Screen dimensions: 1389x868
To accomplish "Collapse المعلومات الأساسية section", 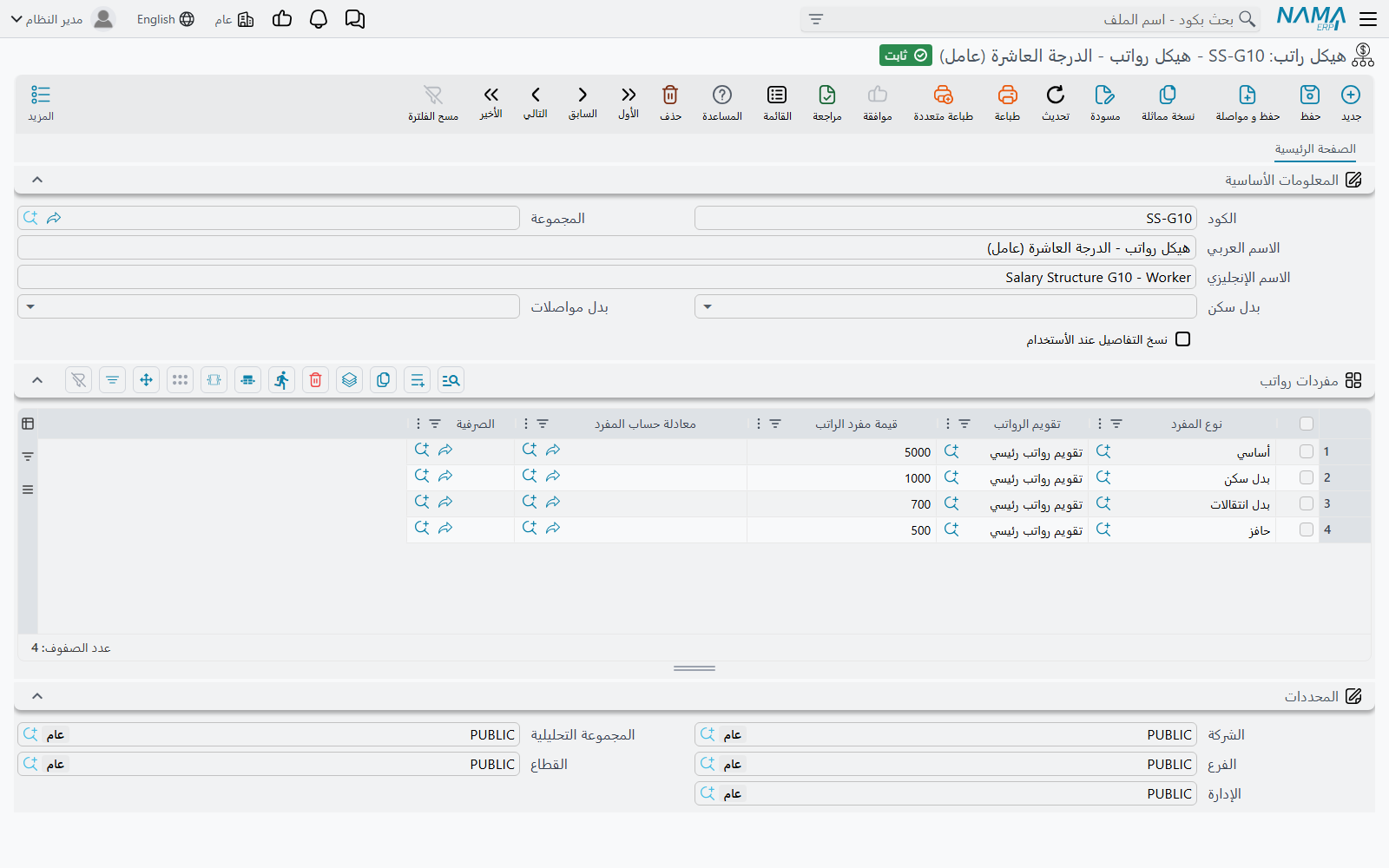I will coord(37,180).
